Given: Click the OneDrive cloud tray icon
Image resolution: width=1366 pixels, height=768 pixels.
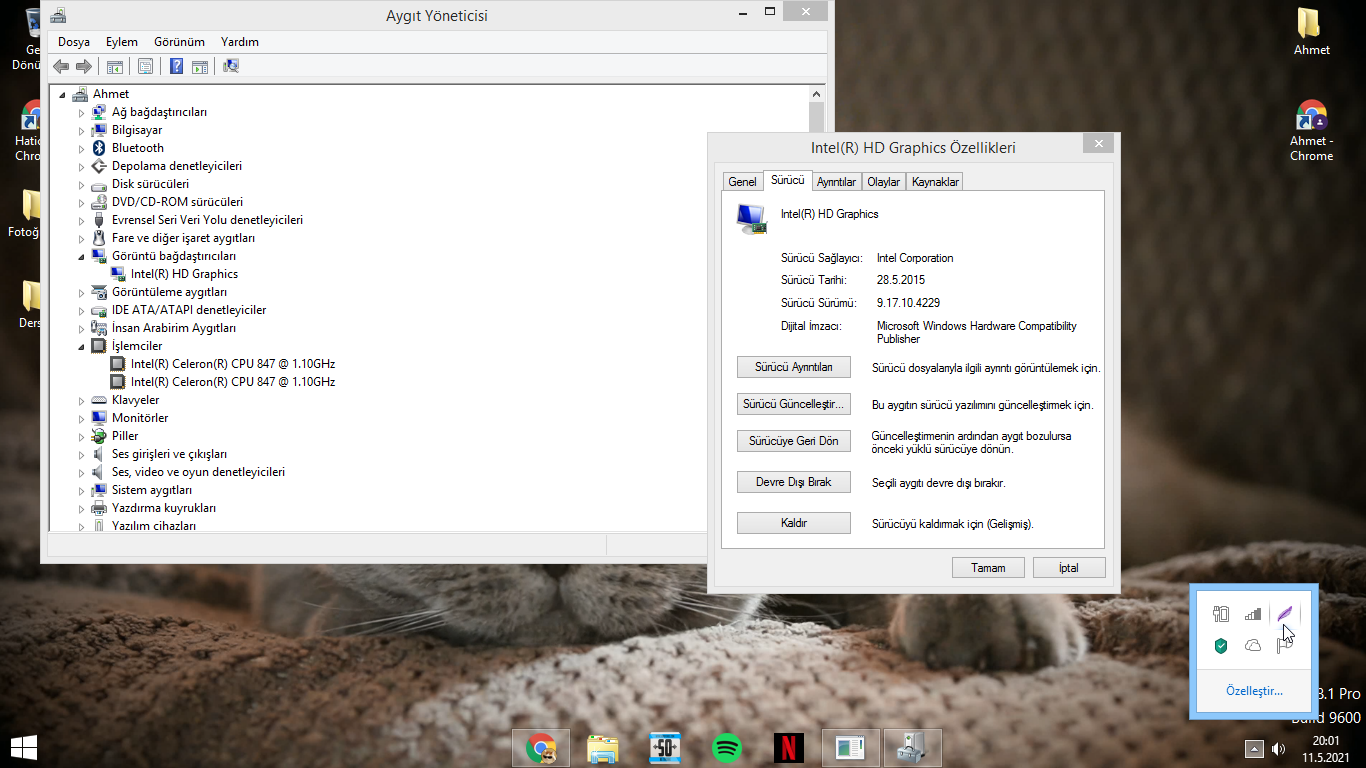Looking at the screenshot, I should tap(1253, 646).
